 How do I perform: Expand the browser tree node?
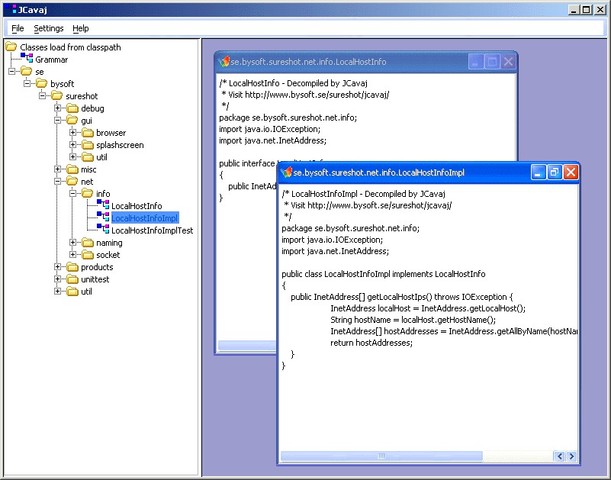(x=73, y=132)
